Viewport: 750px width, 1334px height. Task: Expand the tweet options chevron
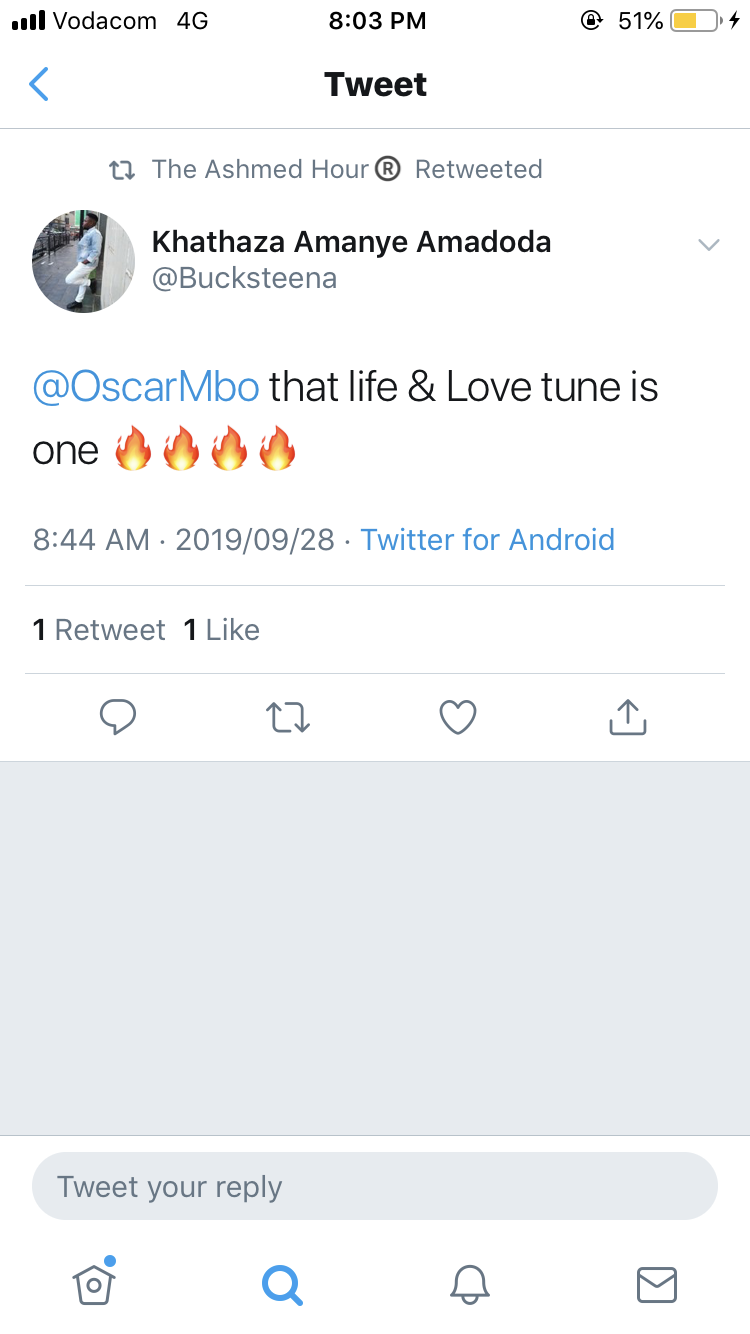709,245
